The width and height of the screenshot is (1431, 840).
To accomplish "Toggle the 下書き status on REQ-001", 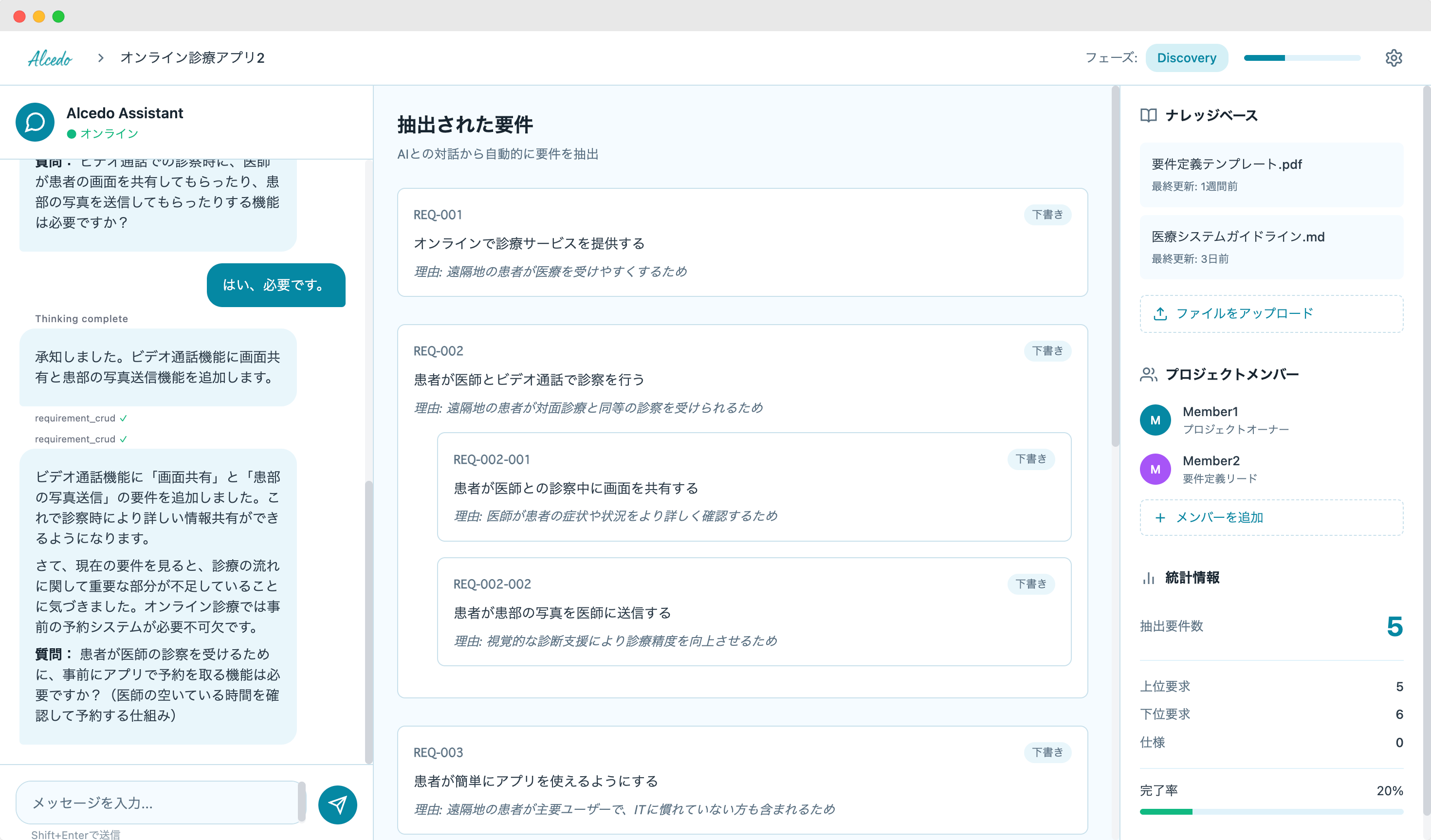I will coord(1047,215).
